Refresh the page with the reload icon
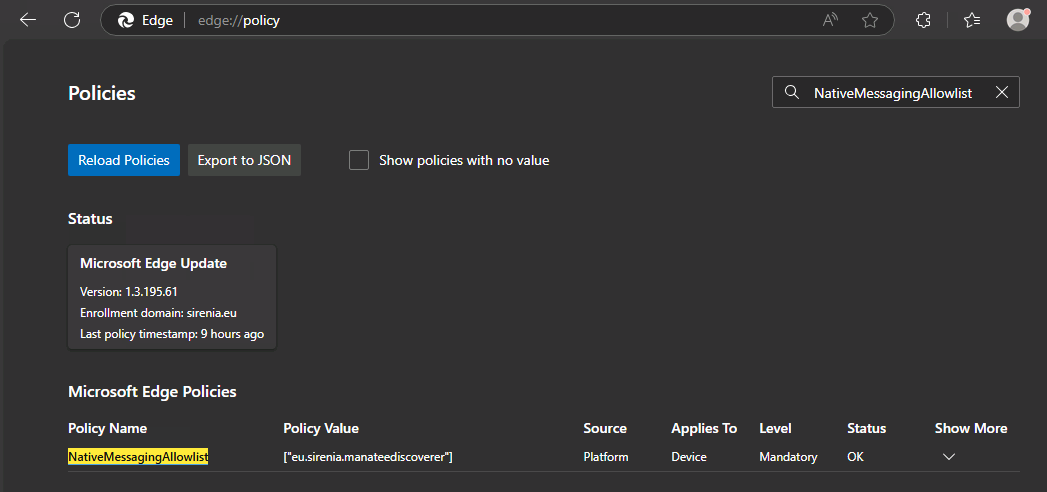 click(x=72, y=20)
